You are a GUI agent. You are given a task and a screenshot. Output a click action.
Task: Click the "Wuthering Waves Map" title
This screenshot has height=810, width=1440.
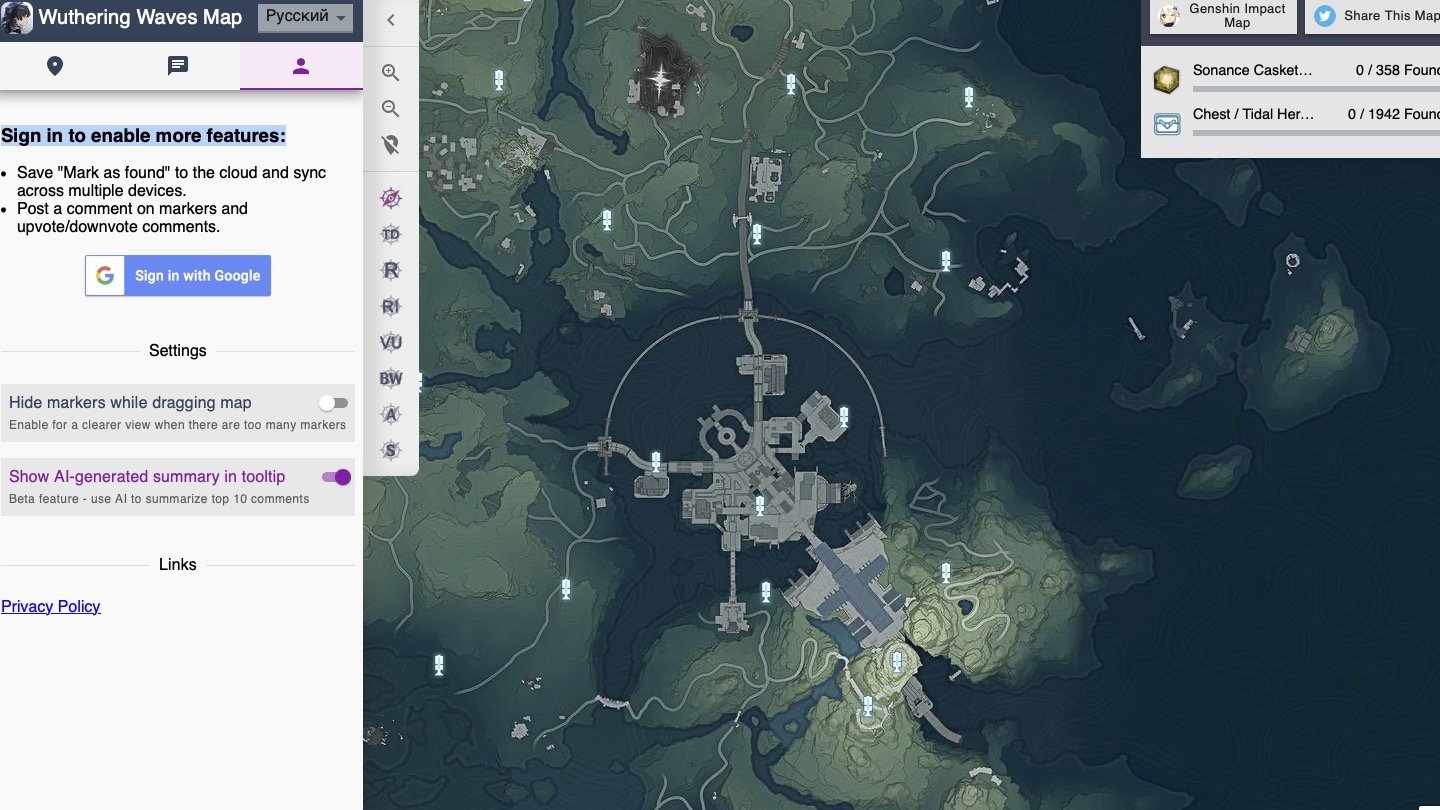click(x=140, y=17)
